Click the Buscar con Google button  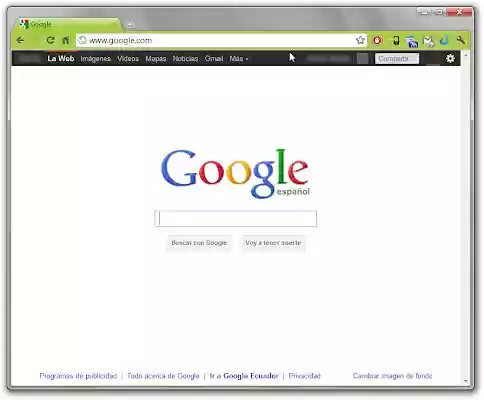(199, 243)
